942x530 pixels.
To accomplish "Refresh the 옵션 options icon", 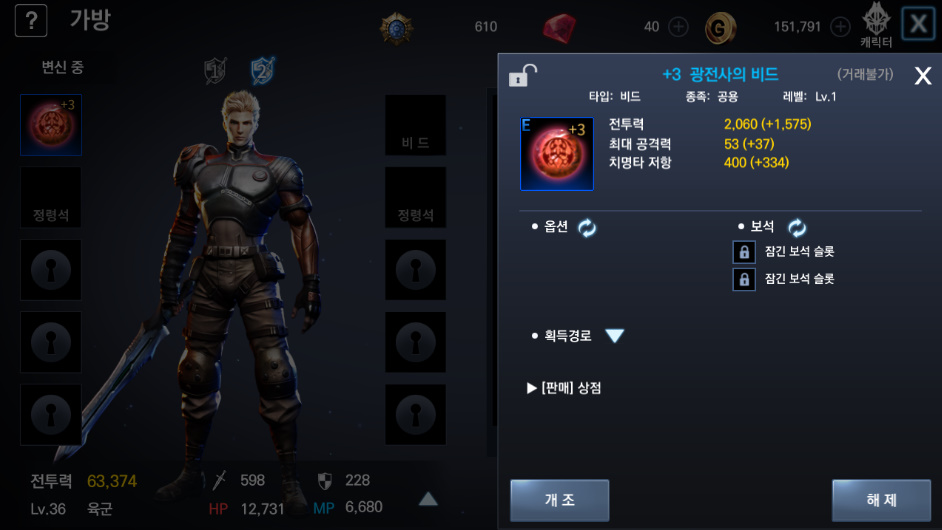I will (587, 228).
